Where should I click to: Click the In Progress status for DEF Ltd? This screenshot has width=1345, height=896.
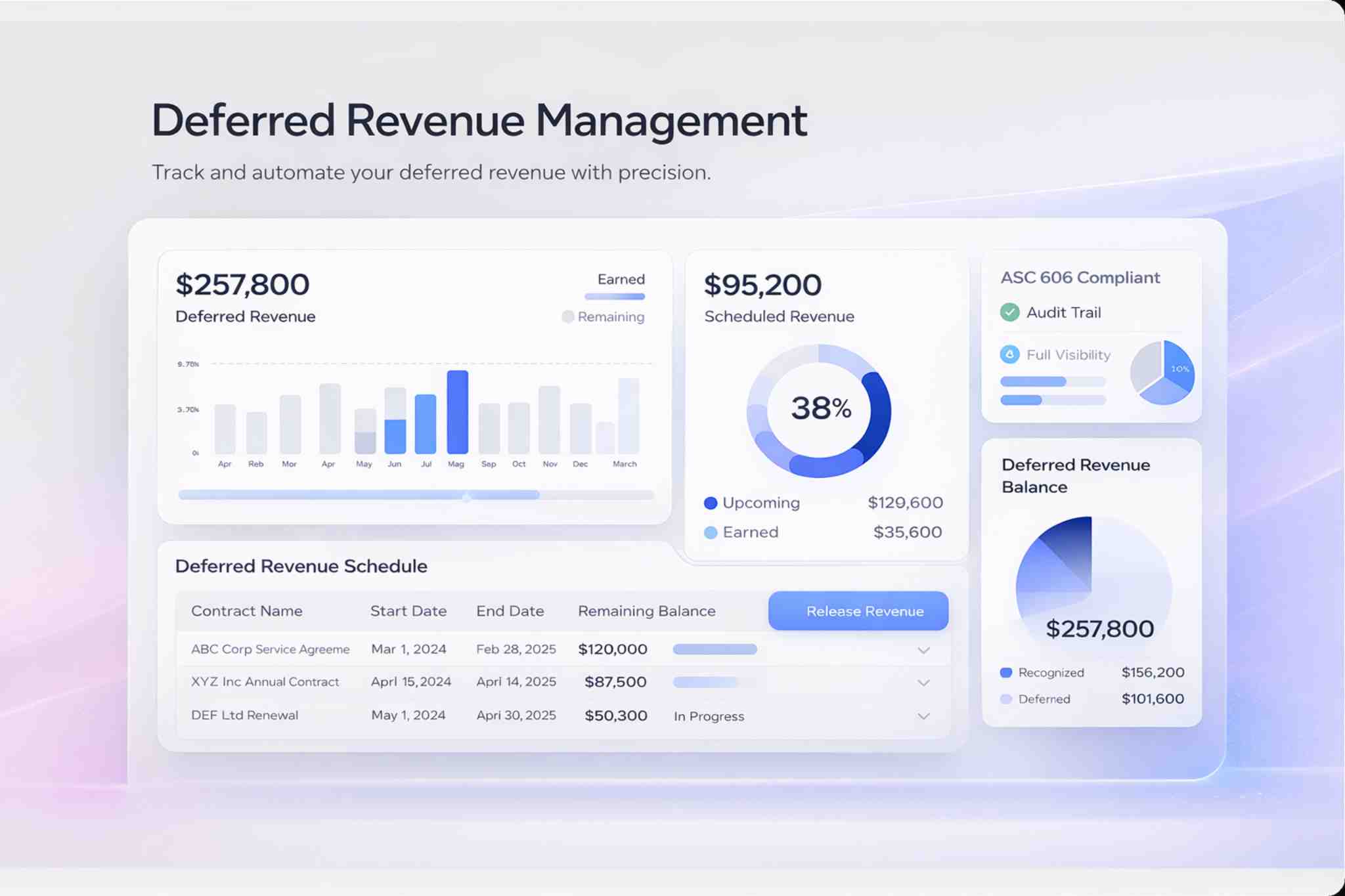click(709, 716)
